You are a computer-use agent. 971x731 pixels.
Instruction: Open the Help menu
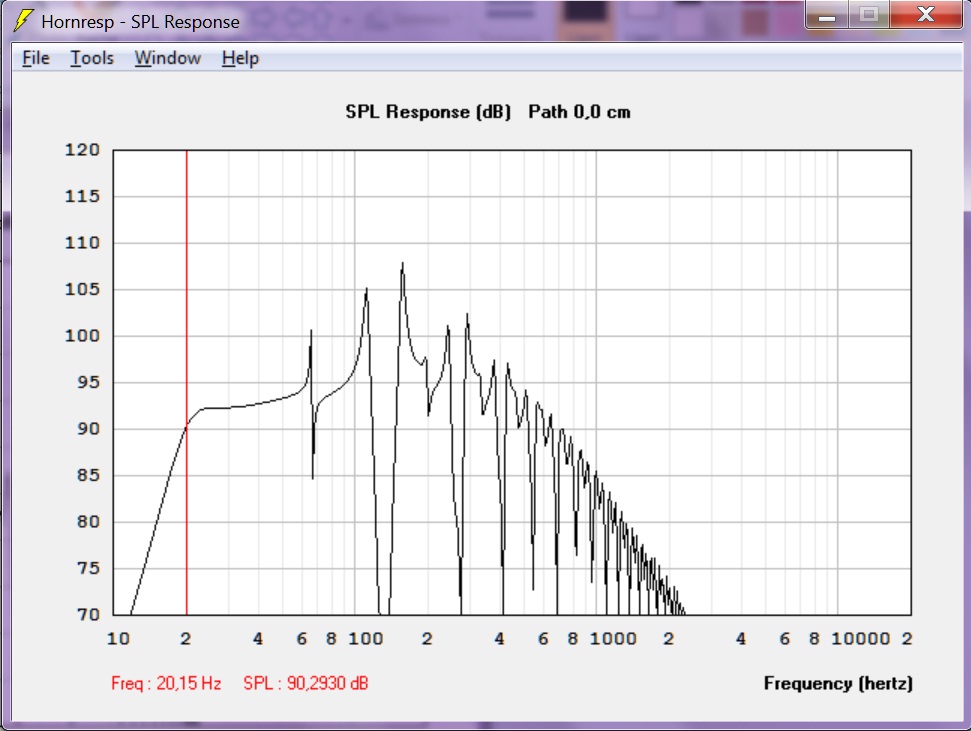click(x=240, y=58)
